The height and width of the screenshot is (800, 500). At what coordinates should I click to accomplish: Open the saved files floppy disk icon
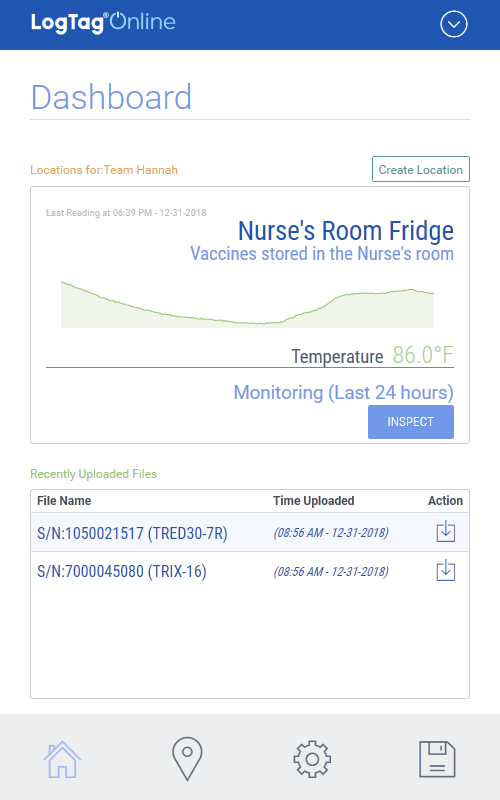click(x=437, y=759)
